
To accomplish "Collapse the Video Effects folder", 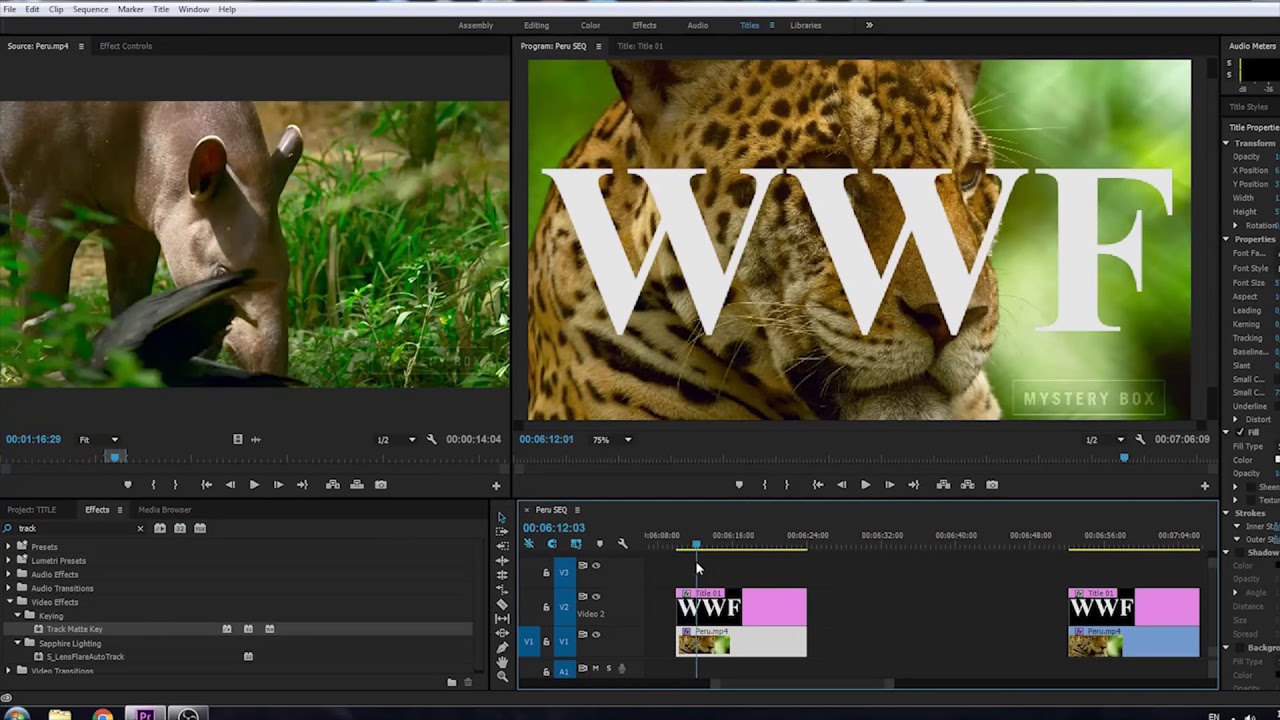I will tap(9, 602).
